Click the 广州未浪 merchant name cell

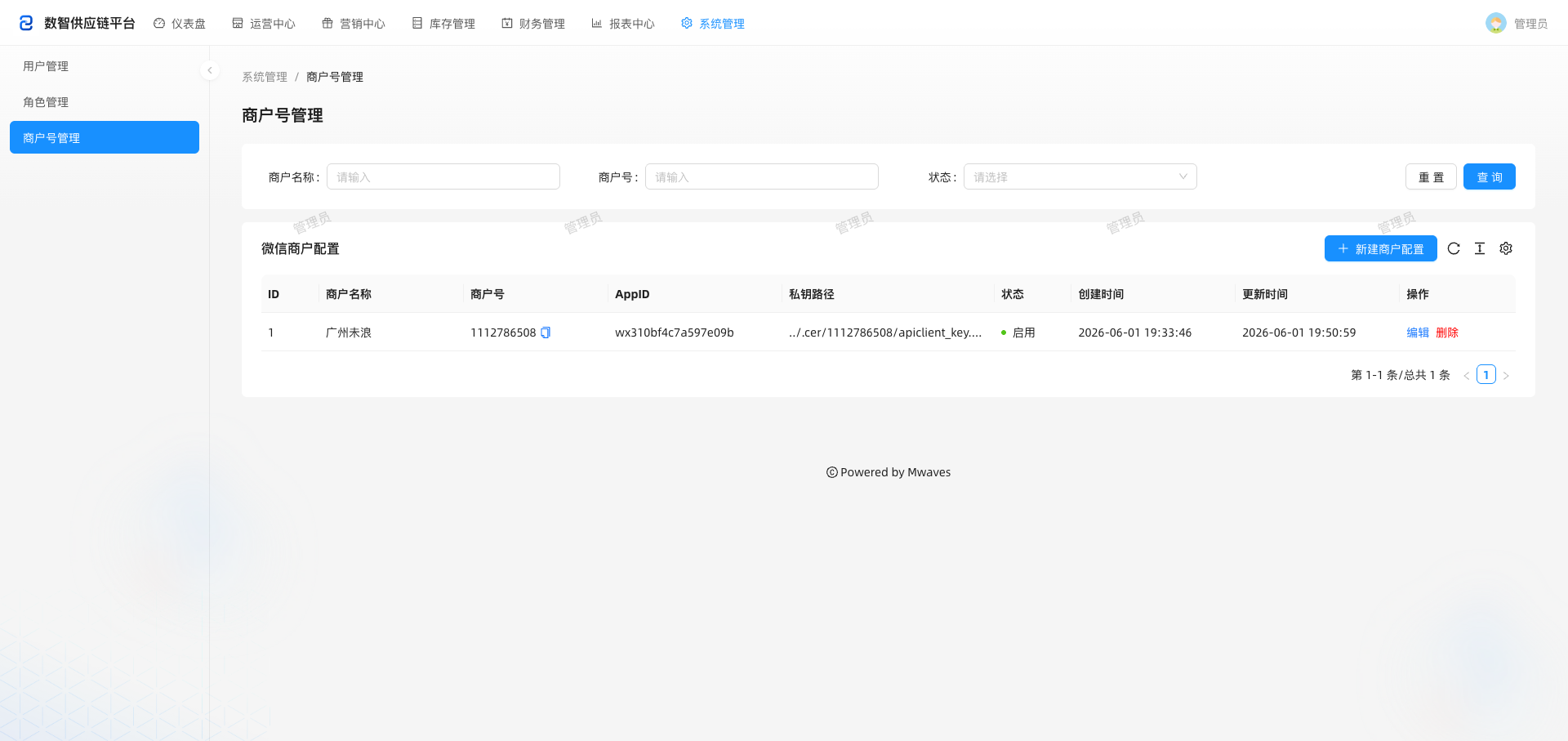pyautogui.click(x=349, y=333)
